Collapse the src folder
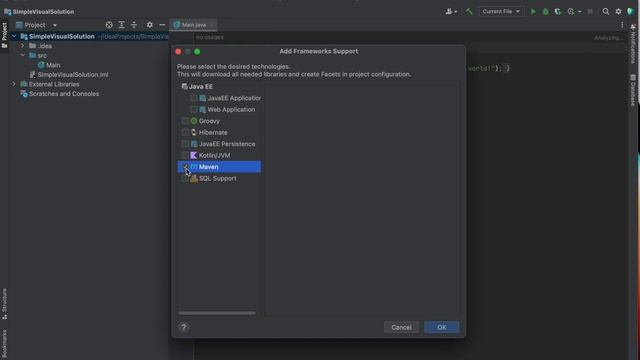Screen dimensions: 640x360 (23, 55)
